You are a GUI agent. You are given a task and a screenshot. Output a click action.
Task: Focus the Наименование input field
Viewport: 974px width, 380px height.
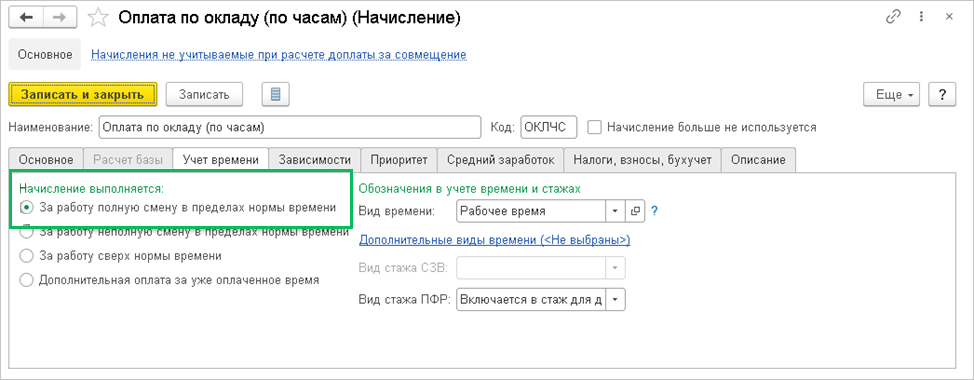289,127
